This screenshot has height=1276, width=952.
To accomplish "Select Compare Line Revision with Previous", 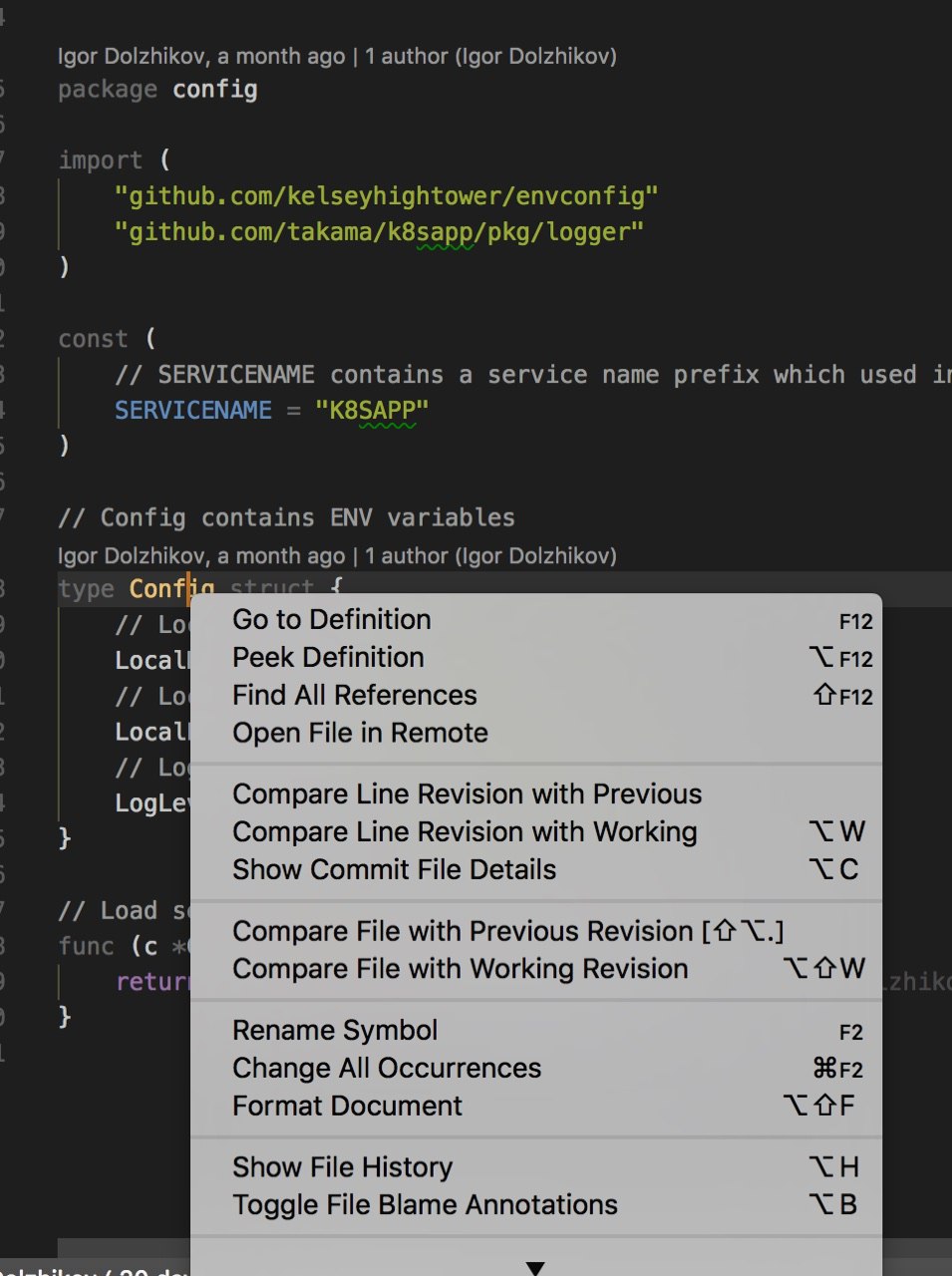I will tap(535, 795).
